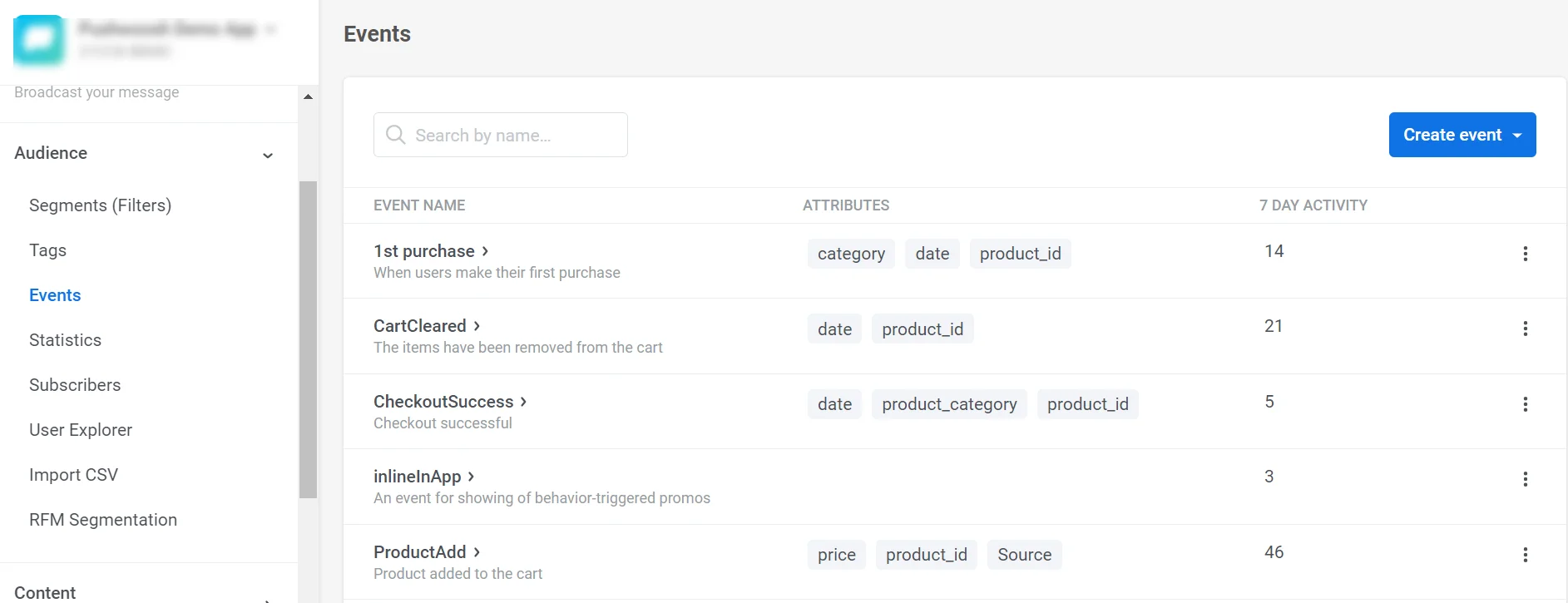Open the three-dot menu for 1st purchase
The image size is (1568, 603).
[x=1525, y=254]
